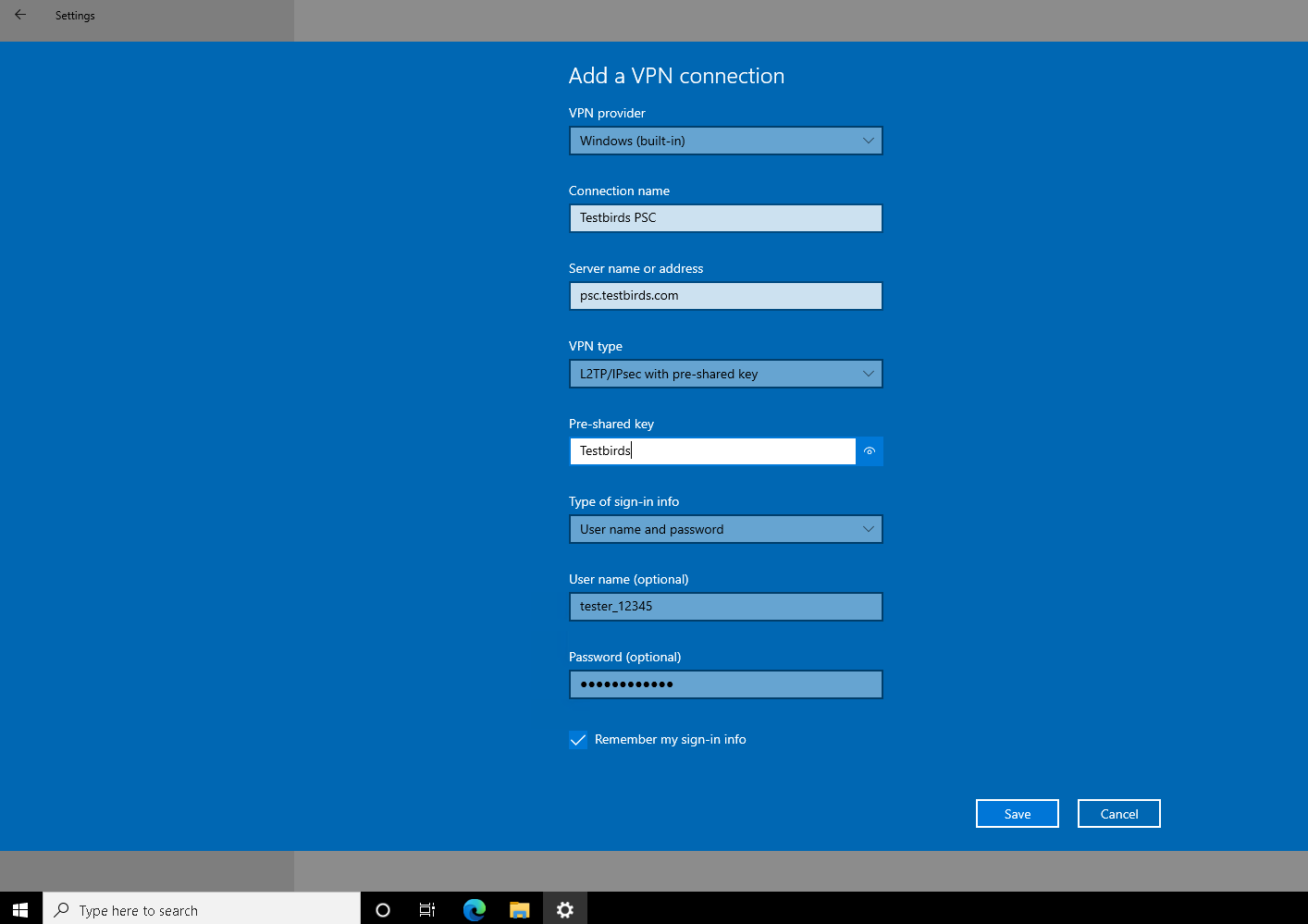Screen dimensions: 1308x924
Task: Save the VPN connection
Action: (x=1018, y=814)
